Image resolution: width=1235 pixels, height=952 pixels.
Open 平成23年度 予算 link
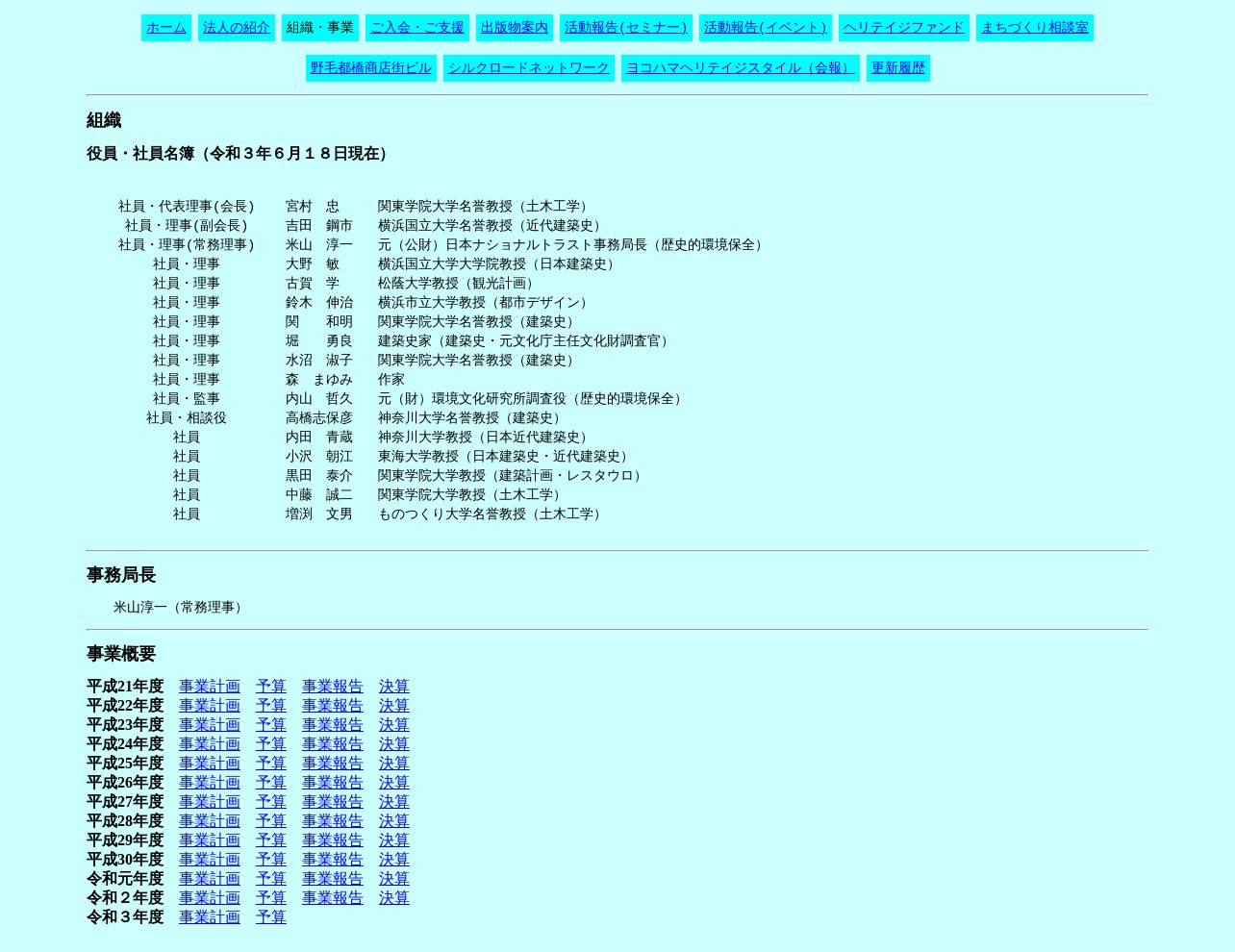(271, 725)
